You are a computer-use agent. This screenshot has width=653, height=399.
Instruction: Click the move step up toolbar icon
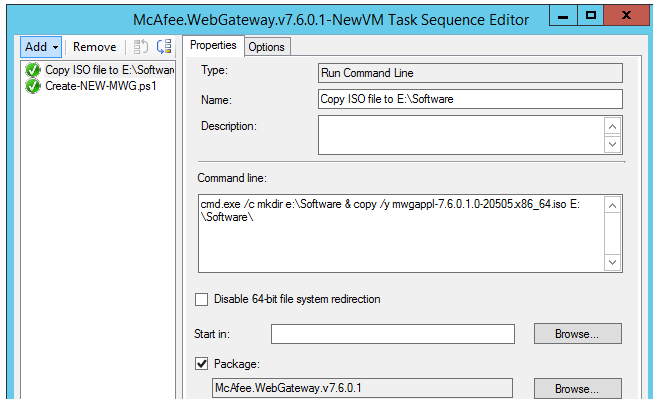(x=141, y=47)
